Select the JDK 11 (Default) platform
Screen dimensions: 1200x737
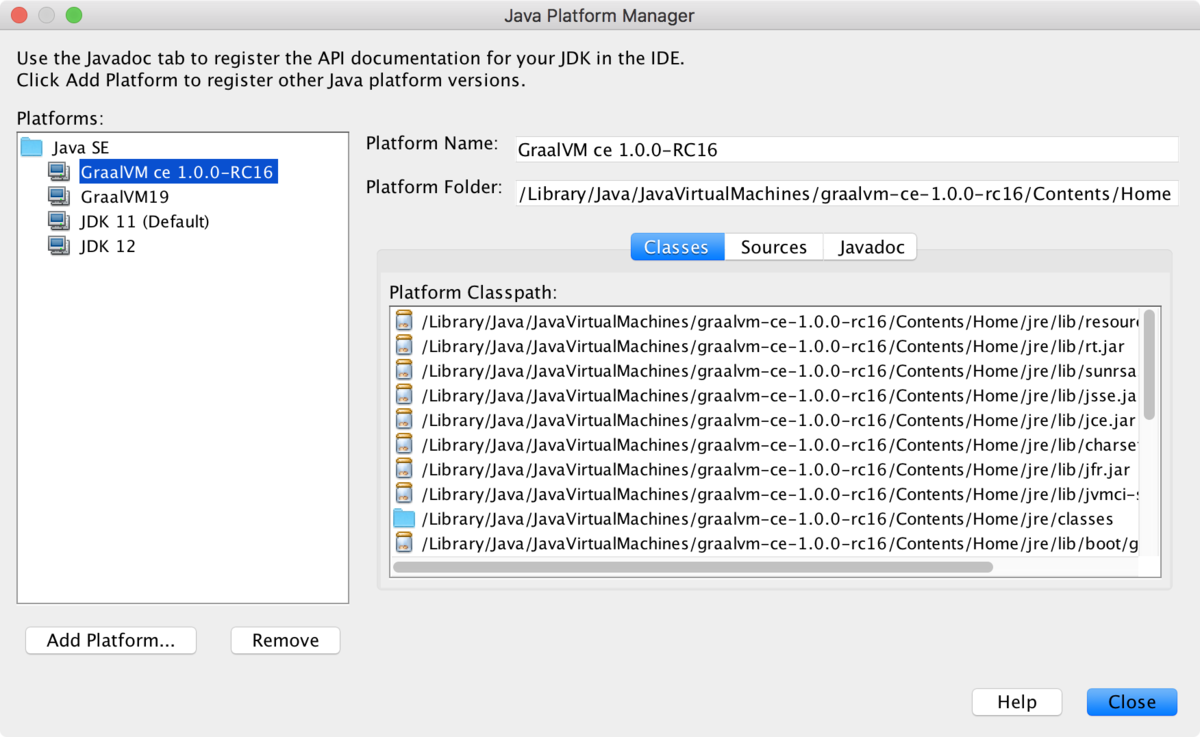click(x=145, y=221)
